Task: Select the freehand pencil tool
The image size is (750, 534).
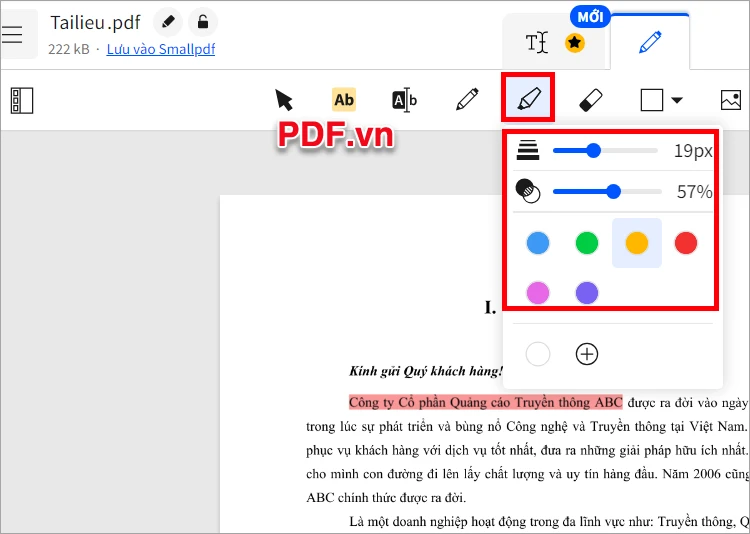Action: pyautogui.click(x=467, y=100)
